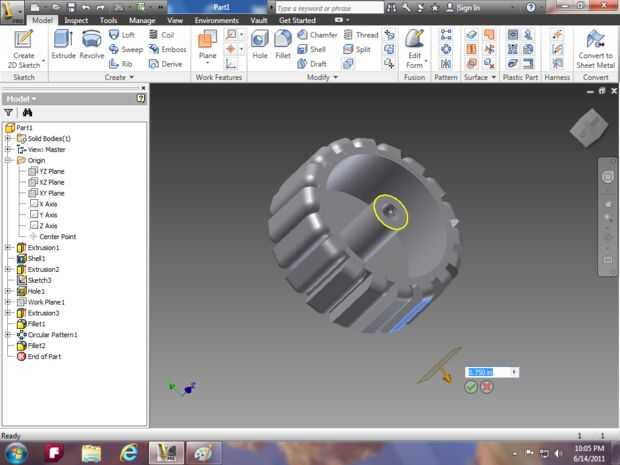Expand the Hole1 feature node
Viewport: 620px width, 465px height.
pyautogui.click(x=8, y=291)
